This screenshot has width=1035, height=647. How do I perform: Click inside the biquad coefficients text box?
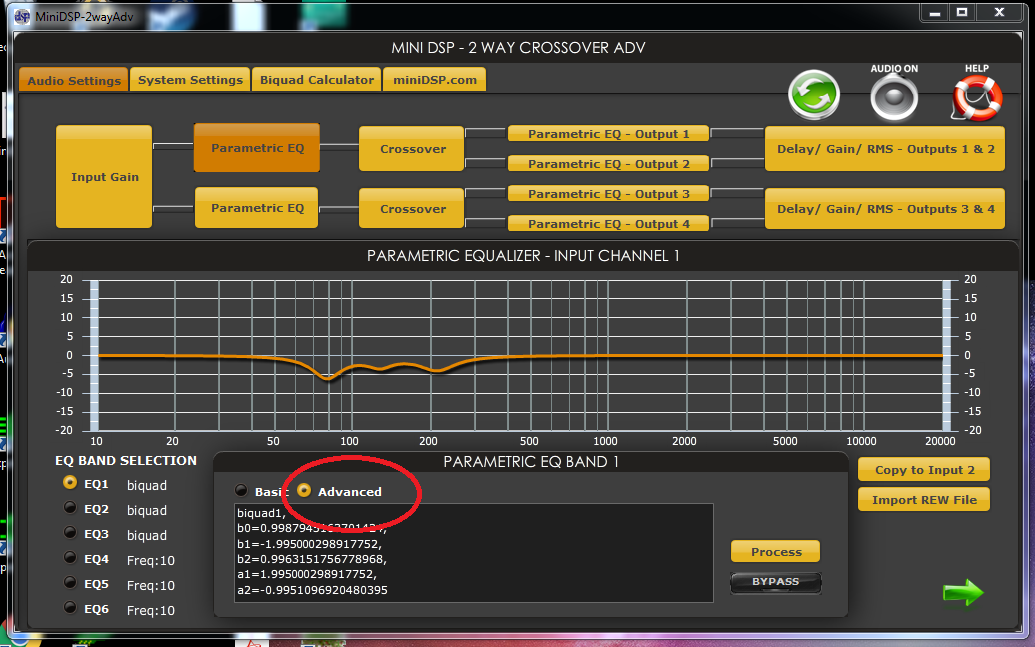tap(474, 553)
